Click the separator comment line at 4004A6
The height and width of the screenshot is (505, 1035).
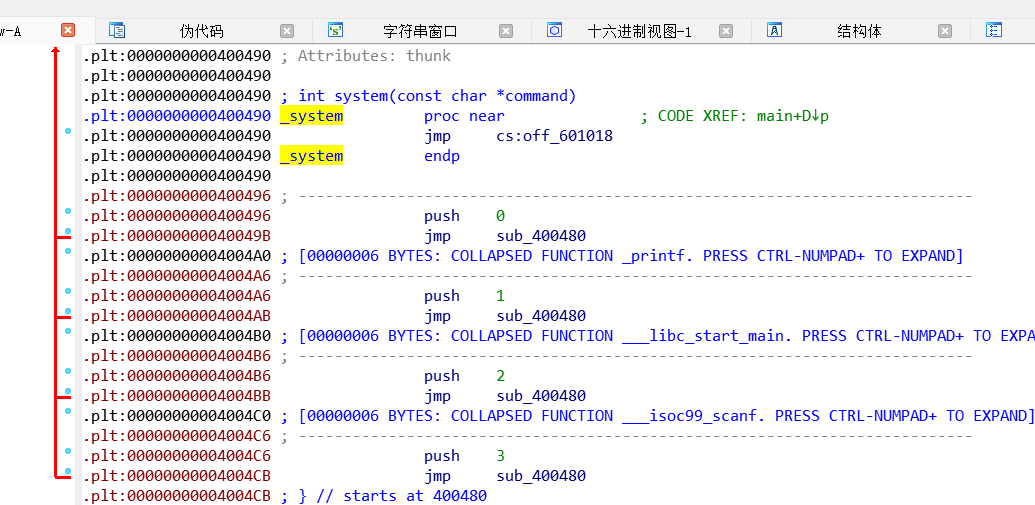point(626,276)
